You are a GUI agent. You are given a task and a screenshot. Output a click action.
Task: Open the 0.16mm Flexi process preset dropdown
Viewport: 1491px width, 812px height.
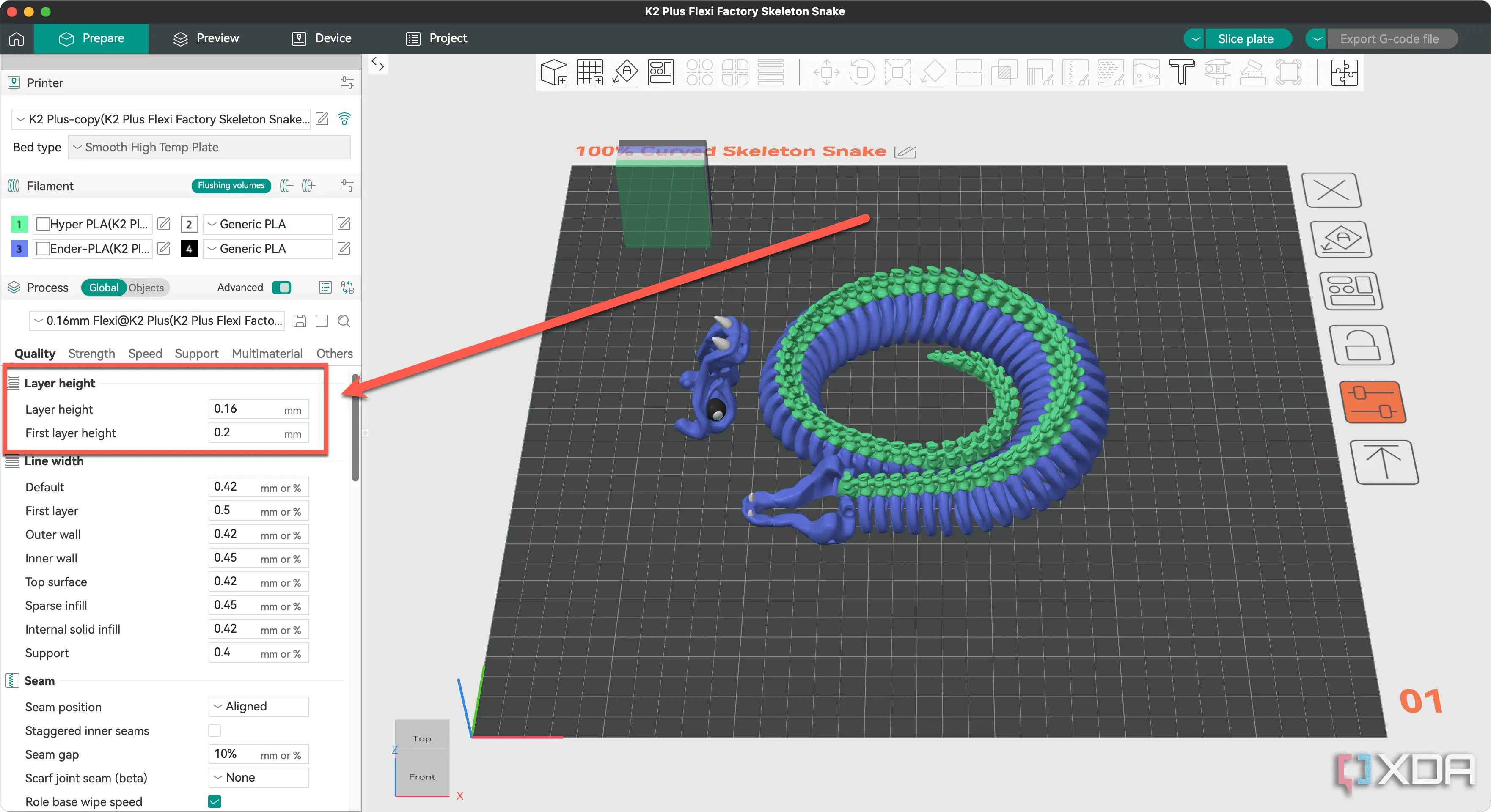coord(157,321)
